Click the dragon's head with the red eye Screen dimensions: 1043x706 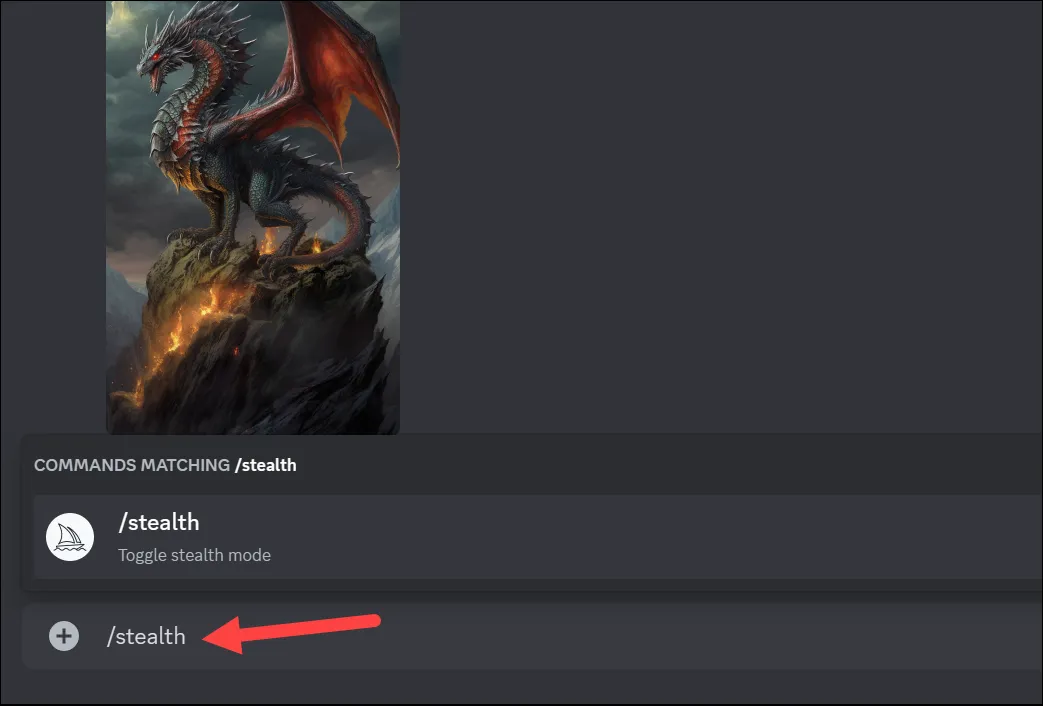(154, 63)
